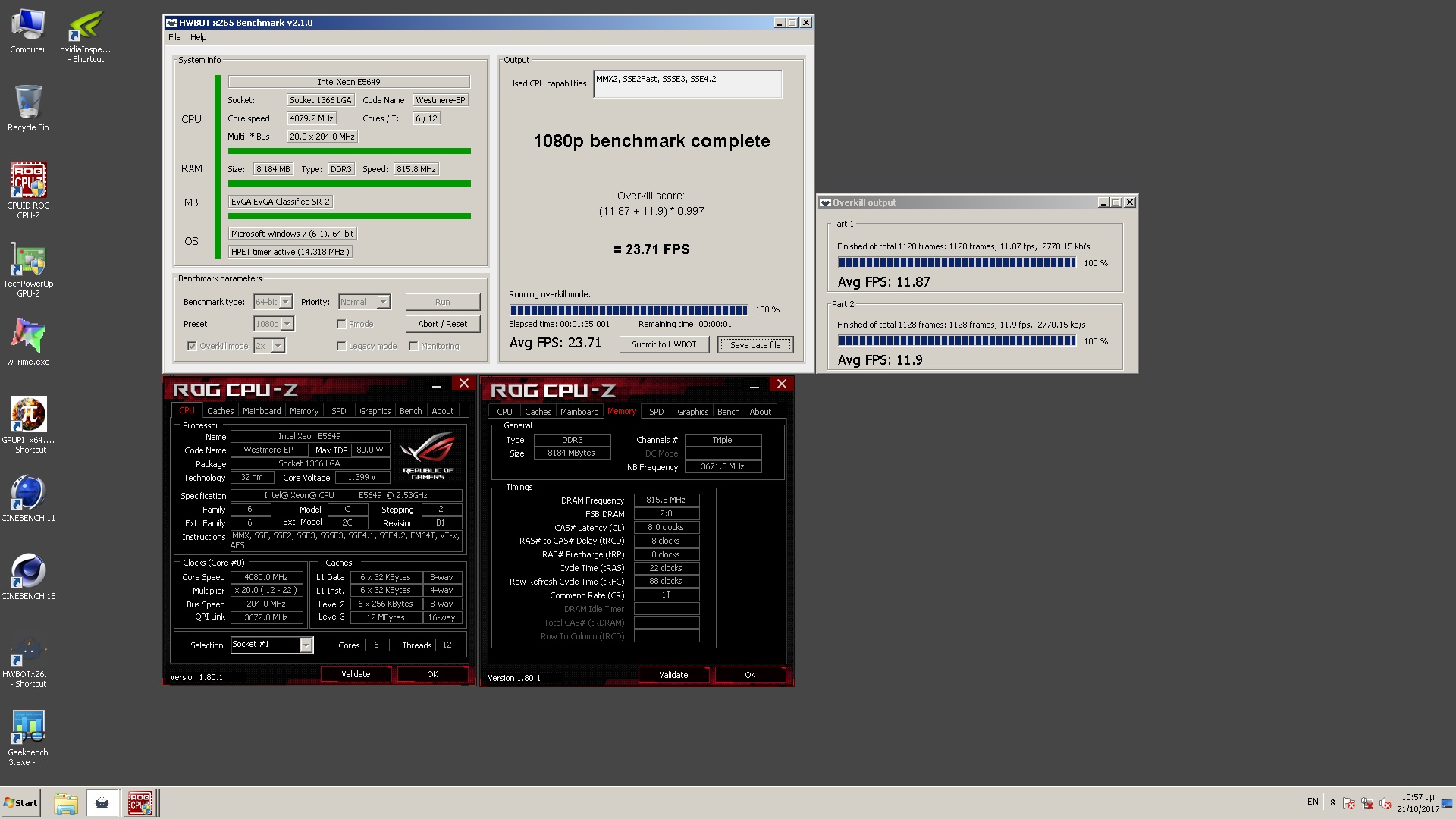Show hidden system tray icons
1456x819 pixels.
click(1332, 802)
